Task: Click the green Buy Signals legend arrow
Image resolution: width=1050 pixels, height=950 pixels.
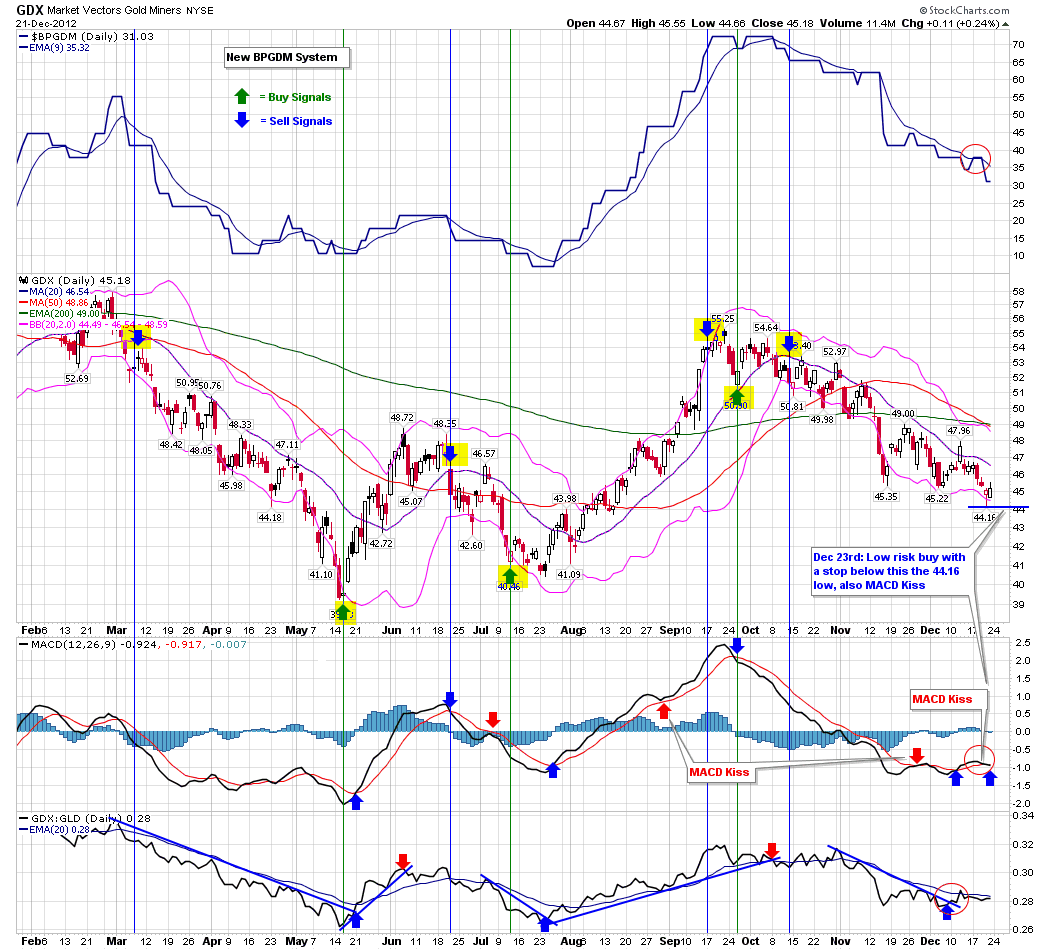Action: coord(242,96)
